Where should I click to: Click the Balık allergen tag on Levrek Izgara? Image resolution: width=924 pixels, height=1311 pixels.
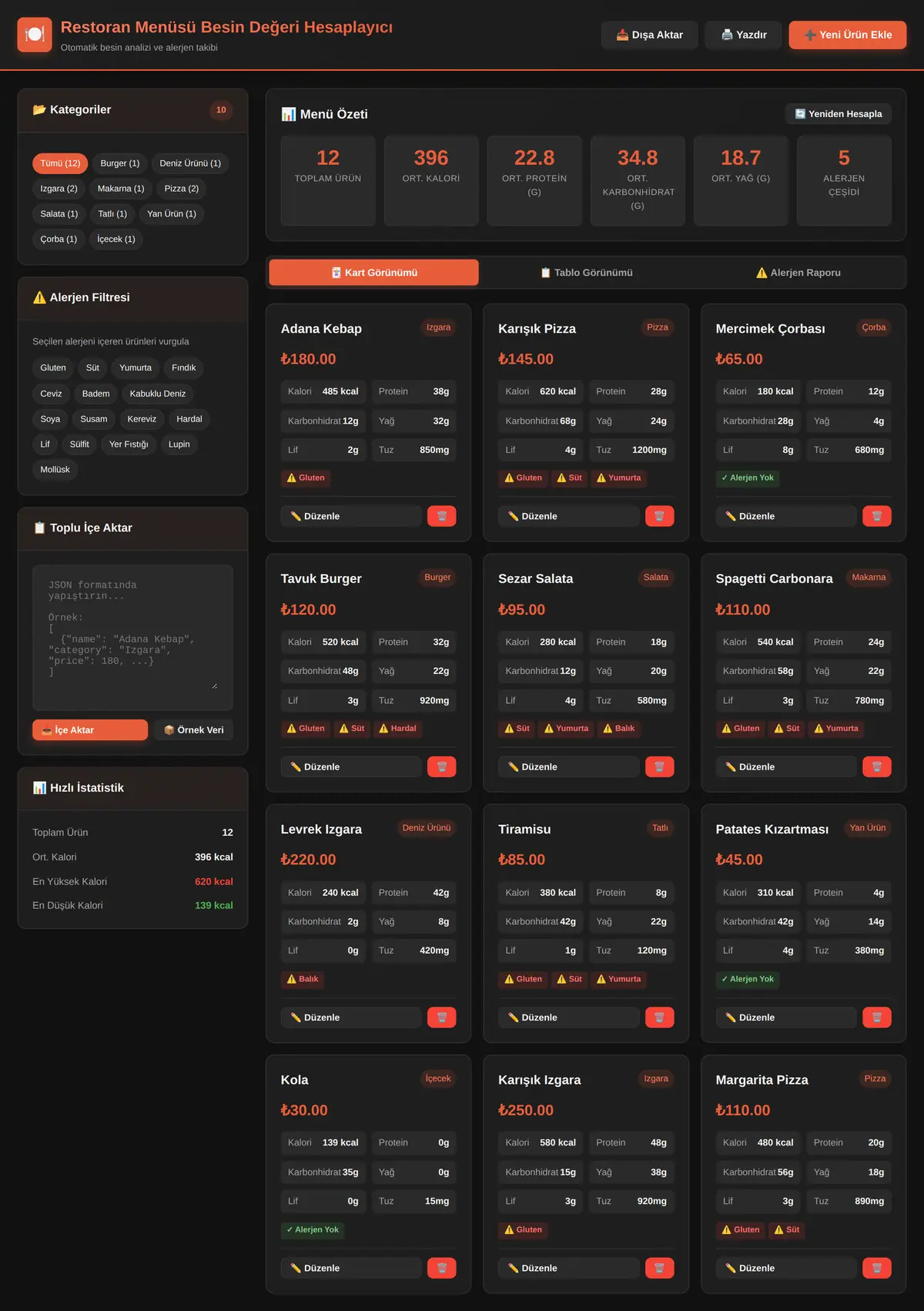click(x=303, y=979)
